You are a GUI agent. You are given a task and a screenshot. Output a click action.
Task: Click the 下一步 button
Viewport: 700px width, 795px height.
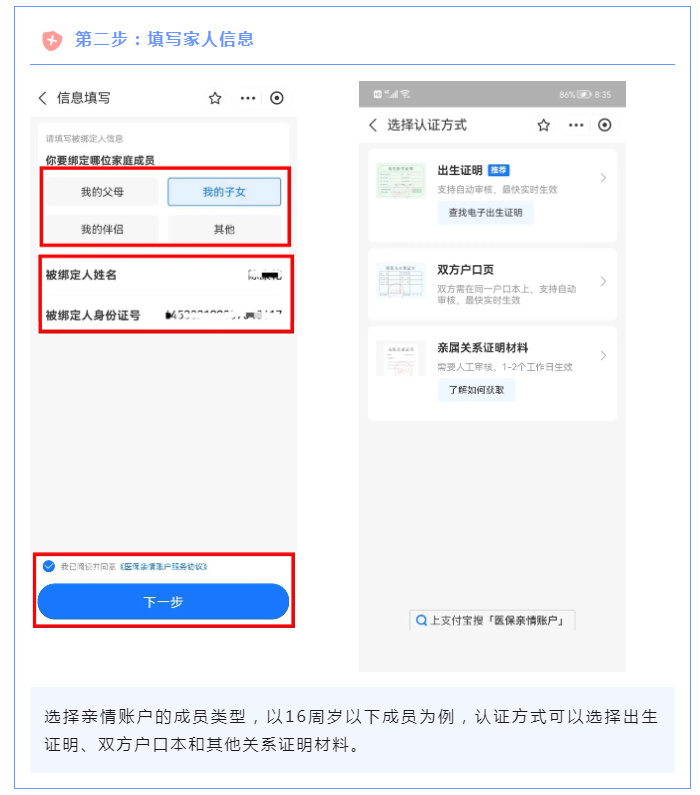point(163,602)
